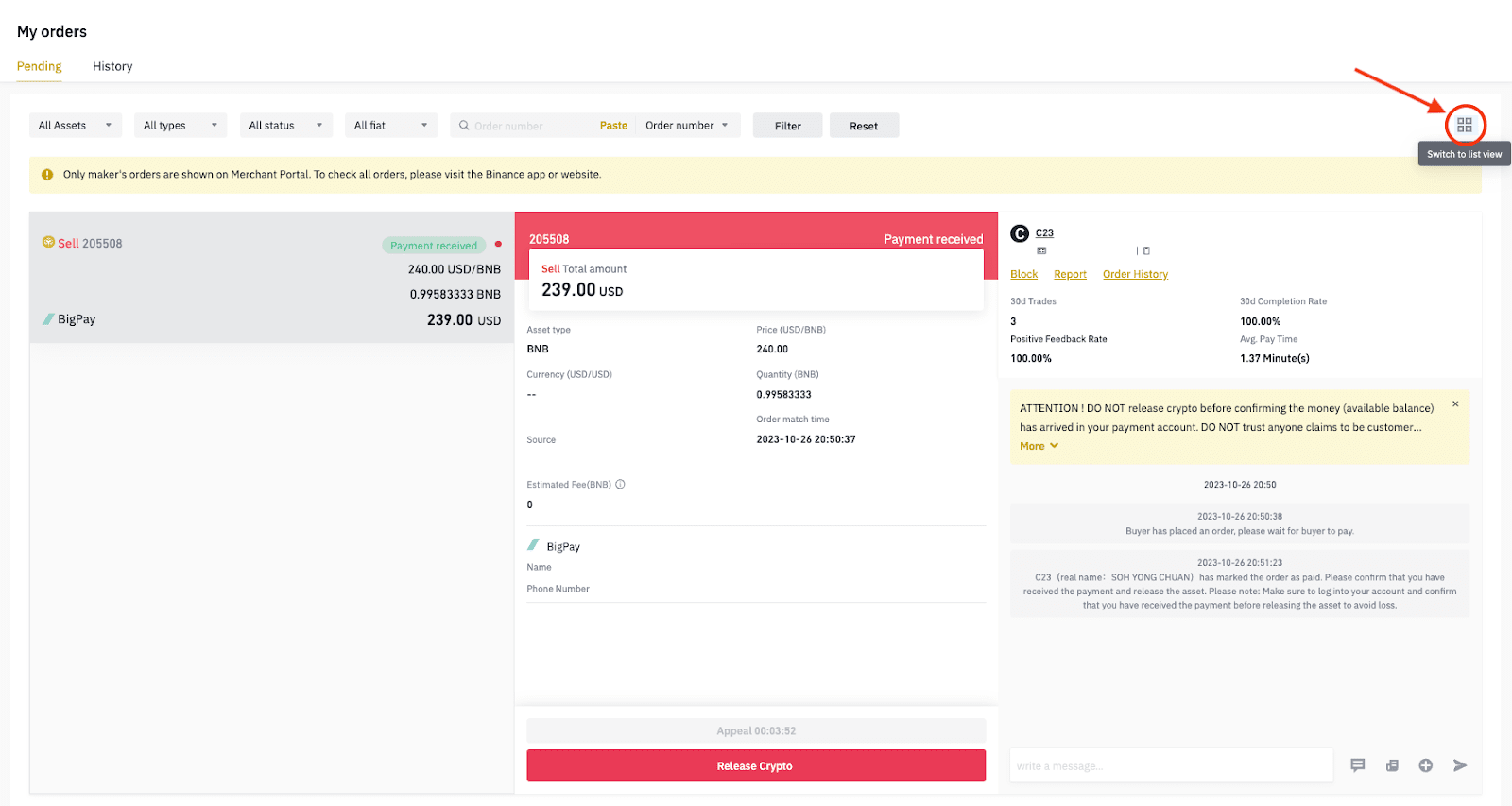Click the copy icon under C23 name

[1147, 251]
